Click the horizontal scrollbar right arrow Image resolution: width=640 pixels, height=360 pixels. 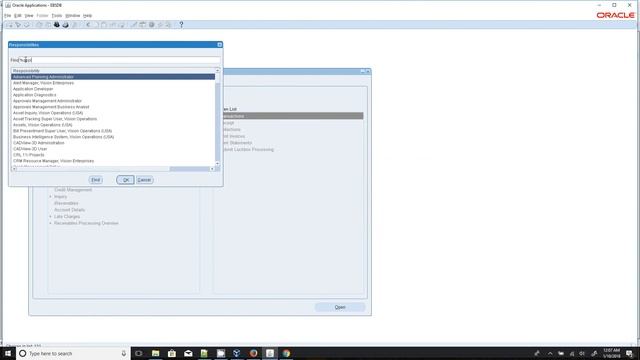[212, 169]
